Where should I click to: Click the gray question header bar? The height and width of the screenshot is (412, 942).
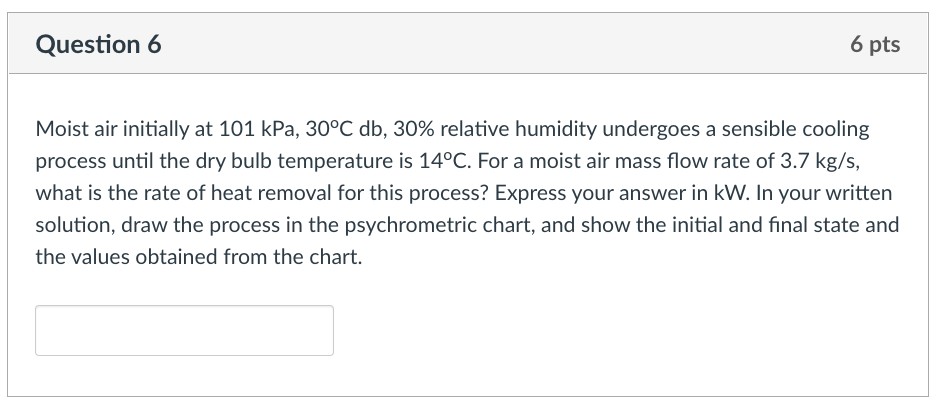point(468,43)
